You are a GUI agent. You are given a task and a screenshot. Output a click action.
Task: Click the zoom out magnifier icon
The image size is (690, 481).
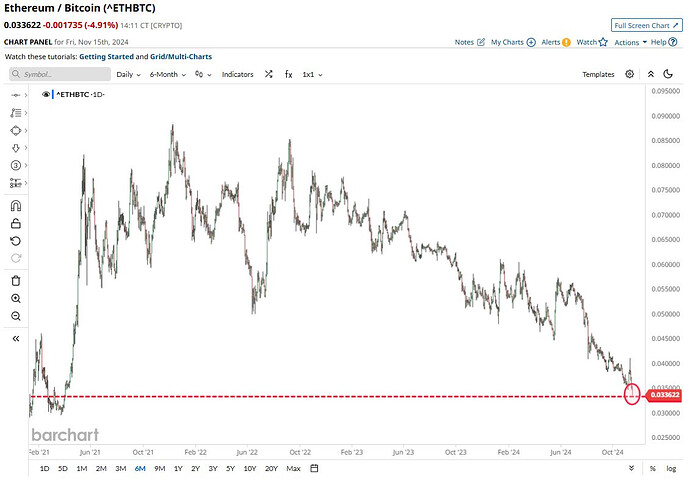click(x=15, y=316)
